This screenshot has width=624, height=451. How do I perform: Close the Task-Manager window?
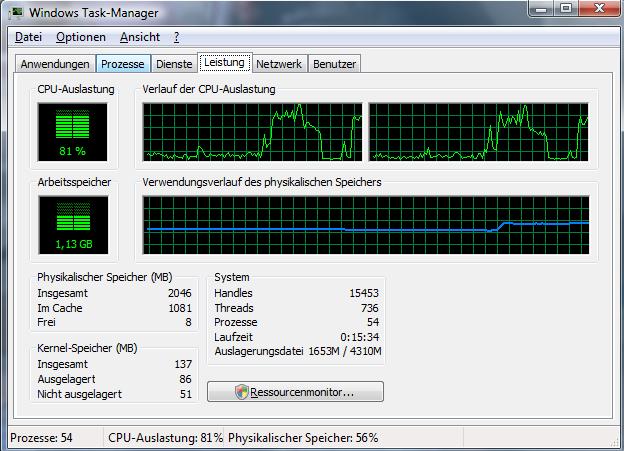pos(599,8)
